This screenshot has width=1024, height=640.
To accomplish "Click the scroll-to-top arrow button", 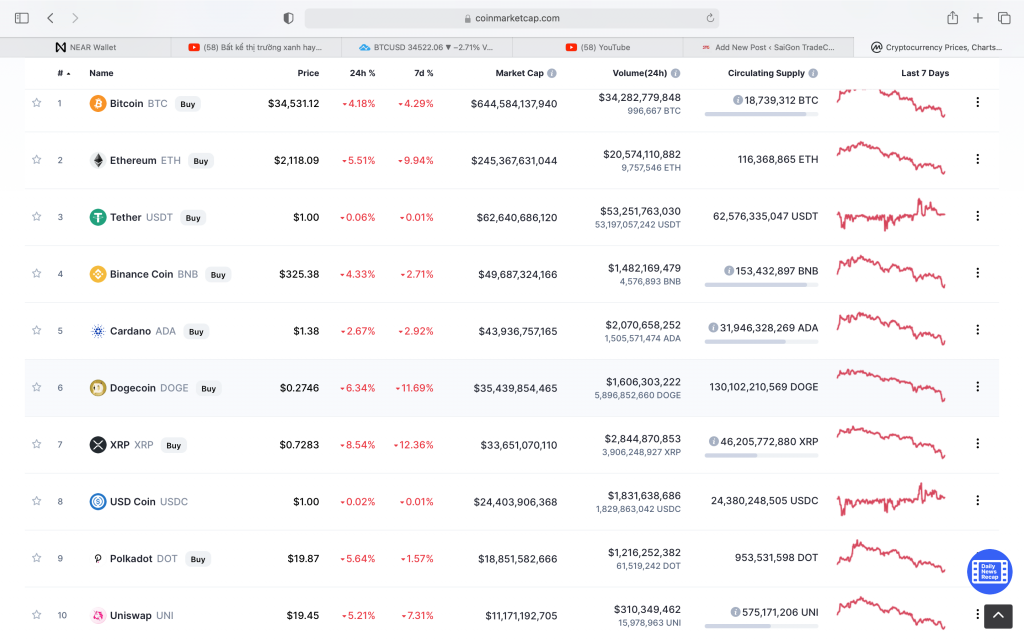I will click(x=998, y=616).
